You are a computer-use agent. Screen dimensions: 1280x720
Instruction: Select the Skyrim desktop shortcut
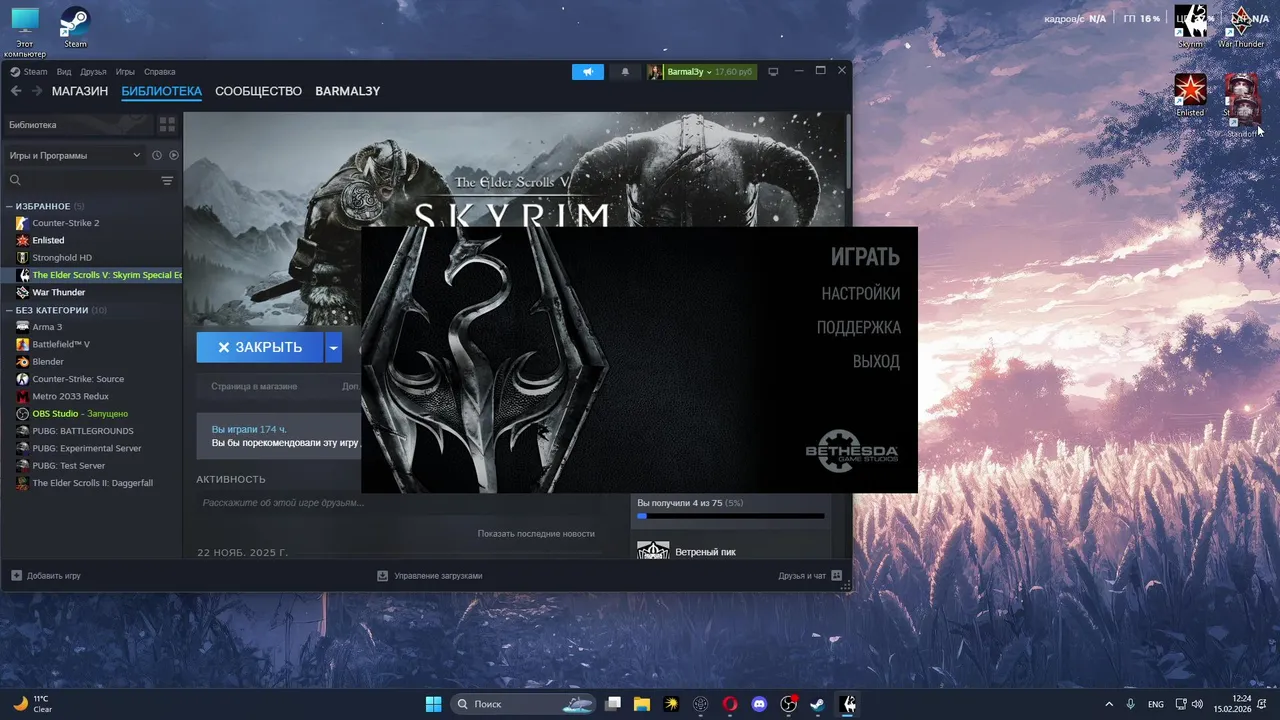pos(1190,27)
